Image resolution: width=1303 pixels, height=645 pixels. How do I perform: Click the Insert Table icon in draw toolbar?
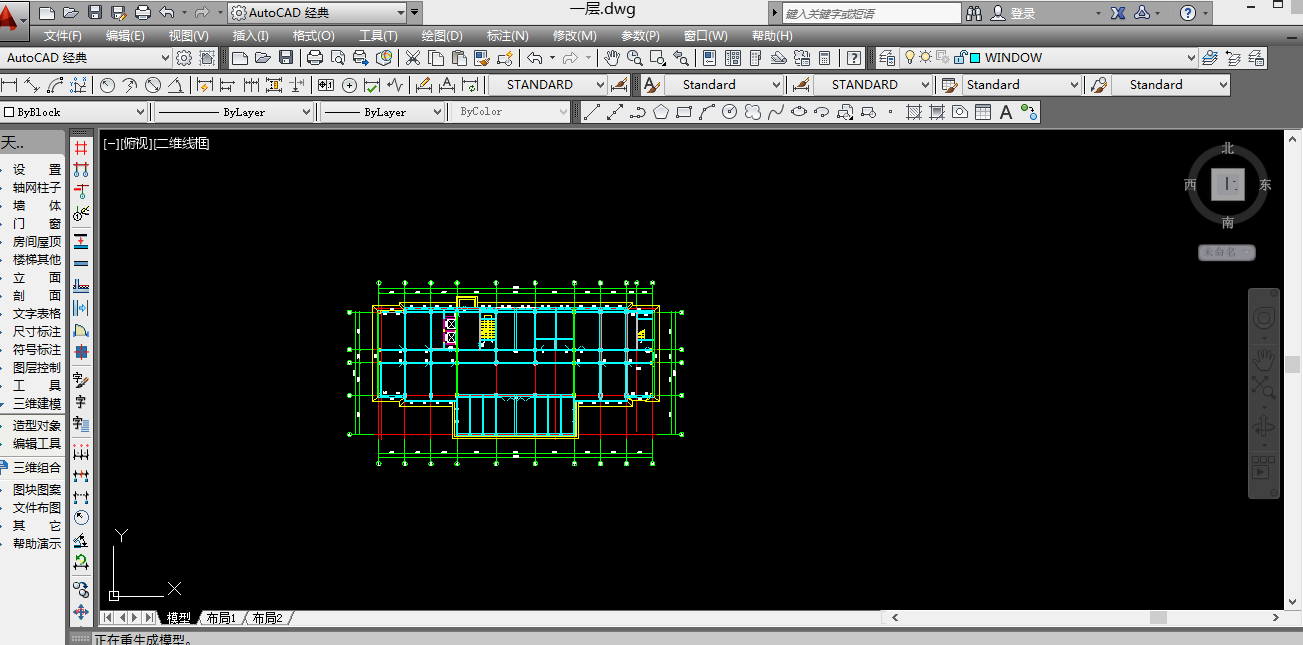[x=983, y=112]
